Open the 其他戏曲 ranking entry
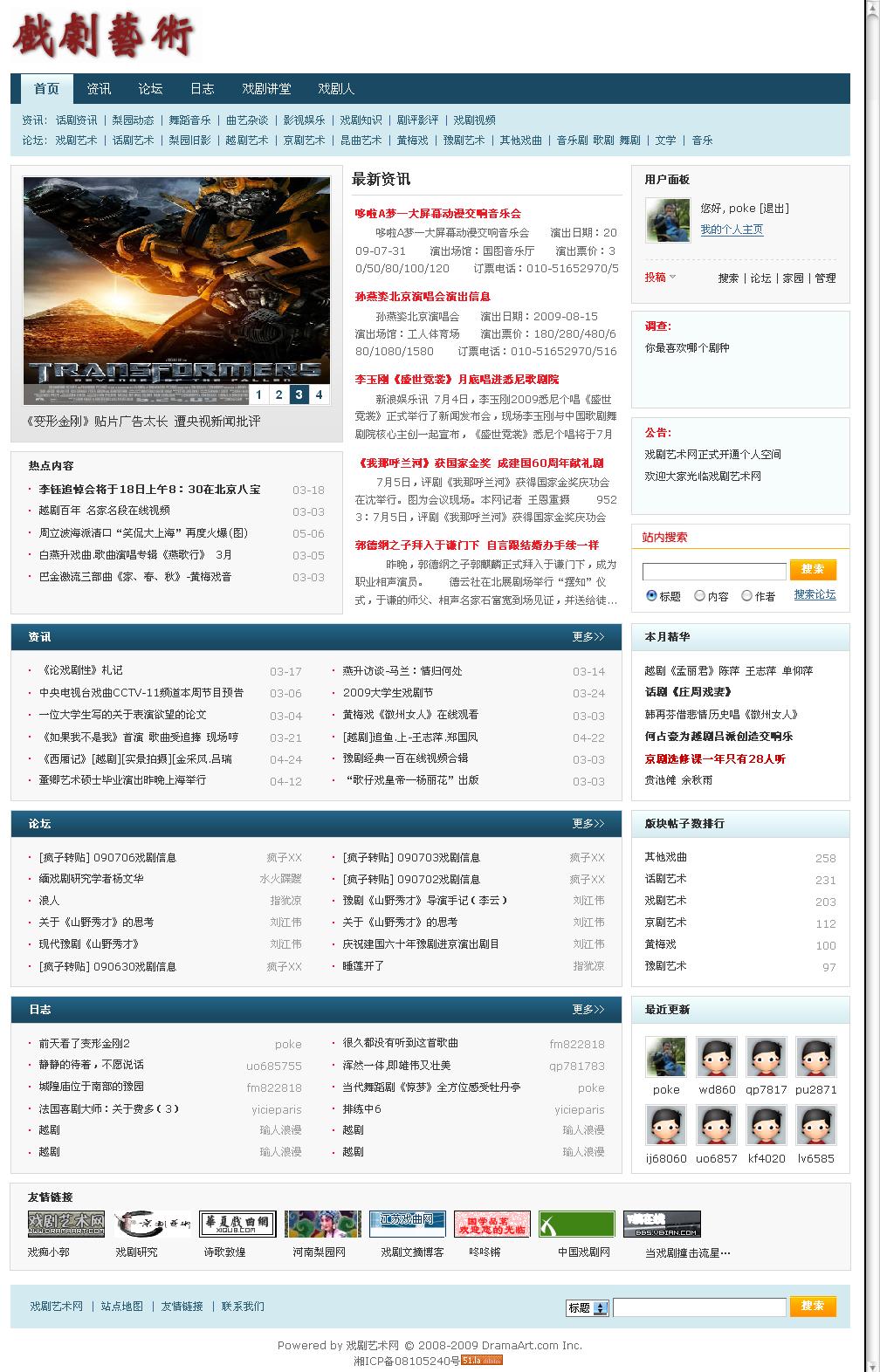The image size is (880, 1372). 665,857
